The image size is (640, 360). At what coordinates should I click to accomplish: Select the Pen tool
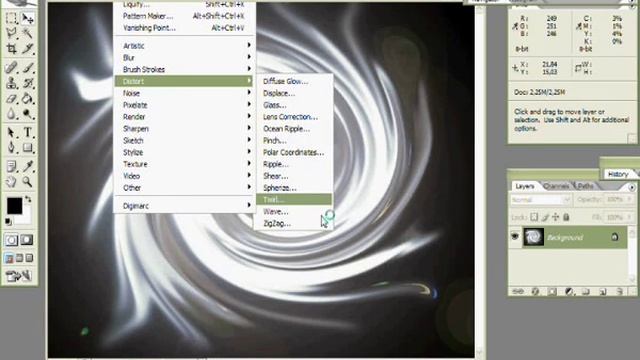click(x=11, y=147)
